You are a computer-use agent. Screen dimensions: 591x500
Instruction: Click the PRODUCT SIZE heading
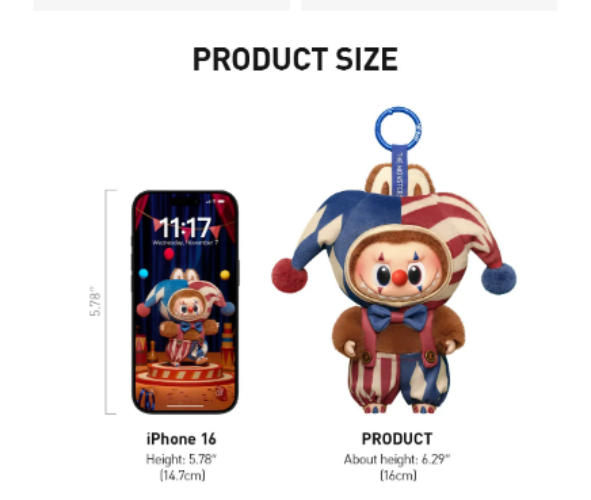coord(295,59)
